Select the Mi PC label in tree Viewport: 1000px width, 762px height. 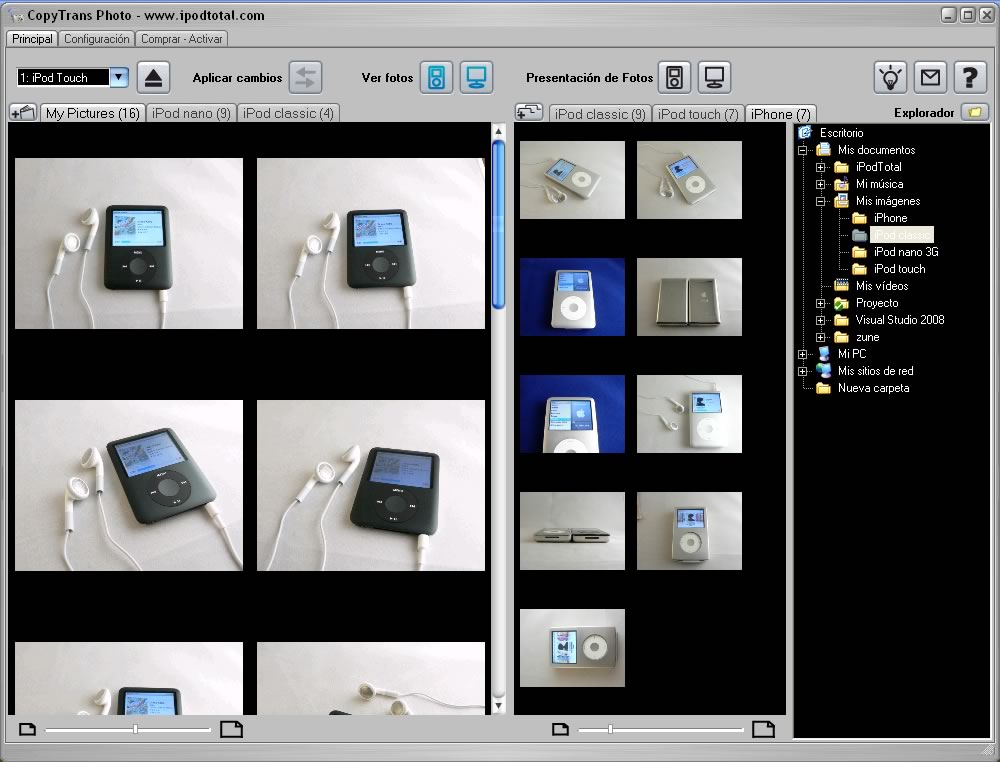click(851, 354)
